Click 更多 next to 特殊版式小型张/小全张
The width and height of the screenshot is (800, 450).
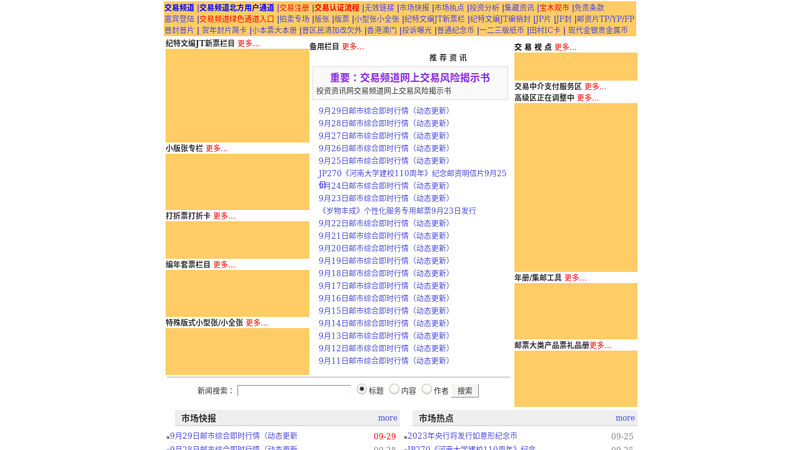coord(257,322)
